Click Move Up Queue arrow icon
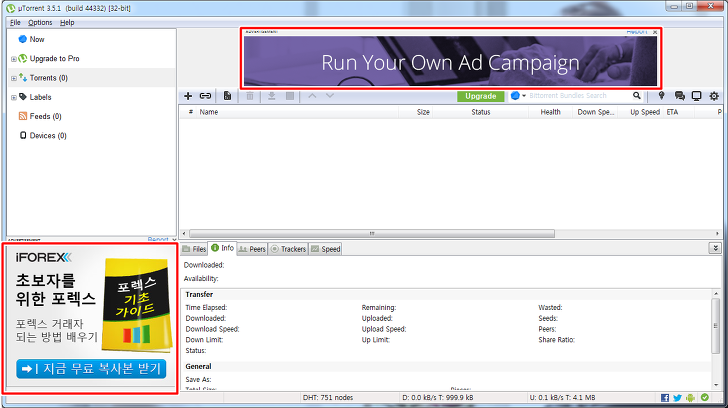The width and height of the screenshot is (728, 408). [312, 96]
